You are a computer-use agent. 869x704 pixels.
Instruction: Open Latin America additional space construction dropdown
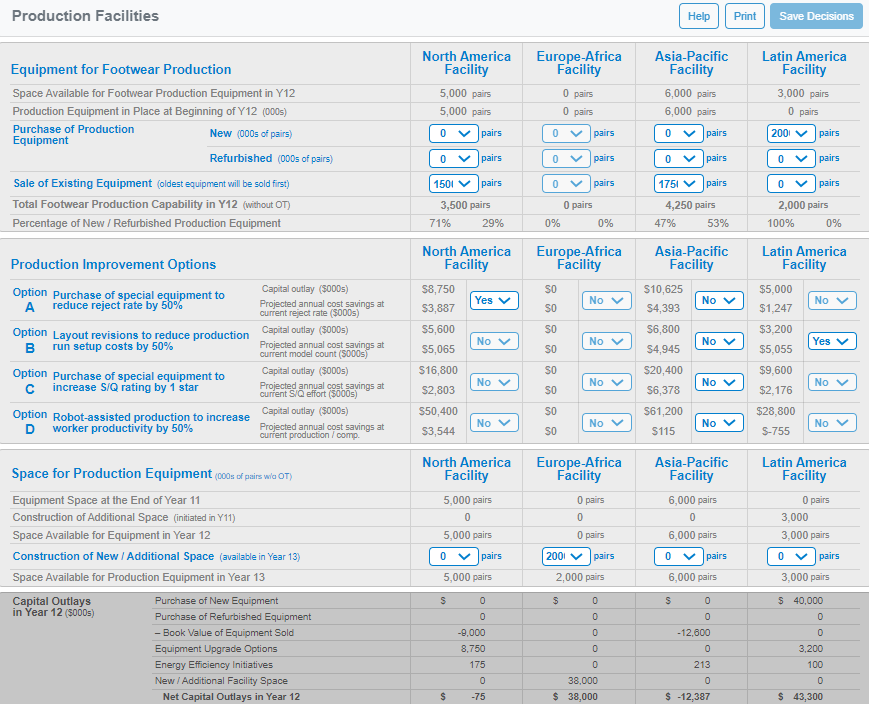point(792,556)
